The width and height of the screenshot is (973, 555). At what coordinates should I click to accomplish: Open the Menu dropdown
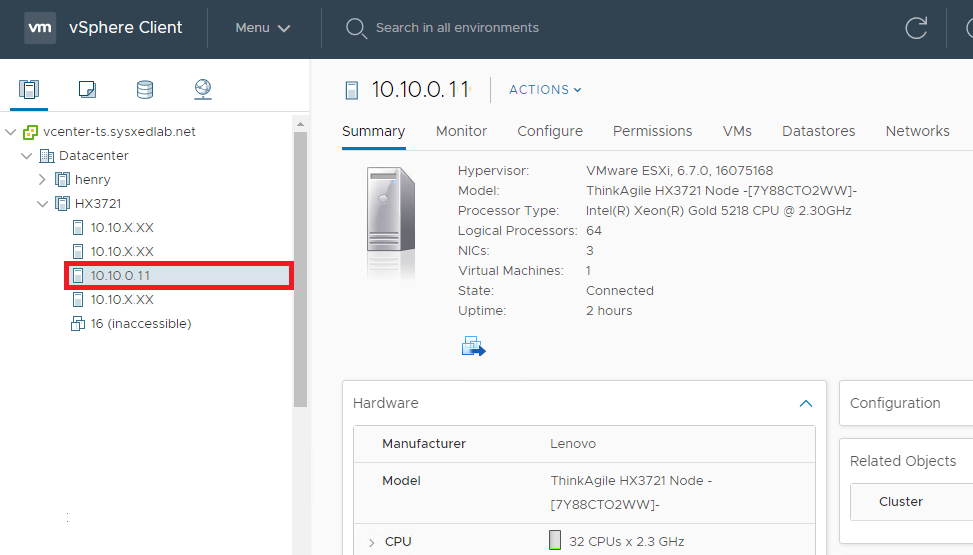click(262, 28)
